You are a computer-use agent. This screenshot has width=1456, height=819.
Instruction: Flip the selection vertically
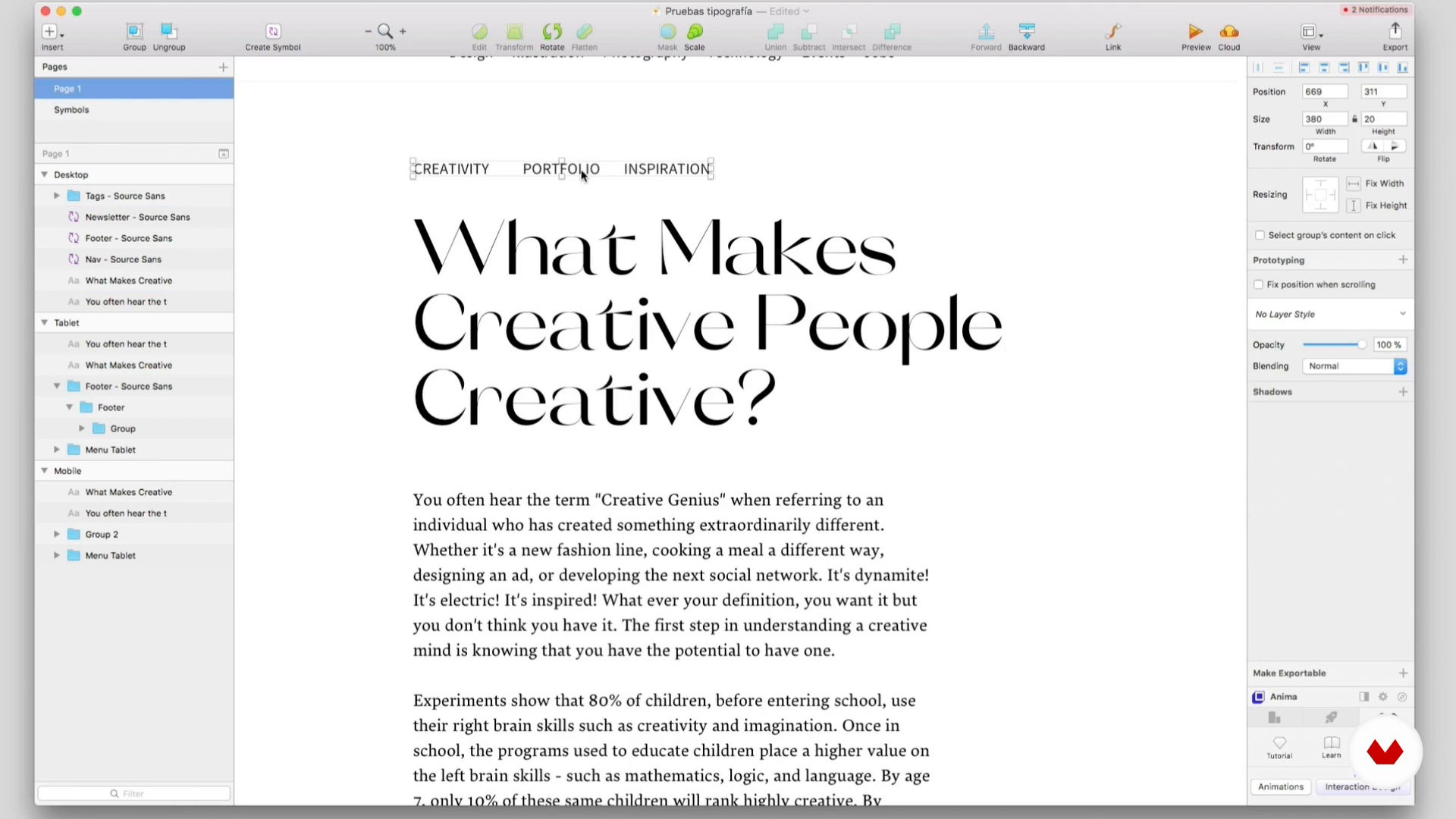1395,146
